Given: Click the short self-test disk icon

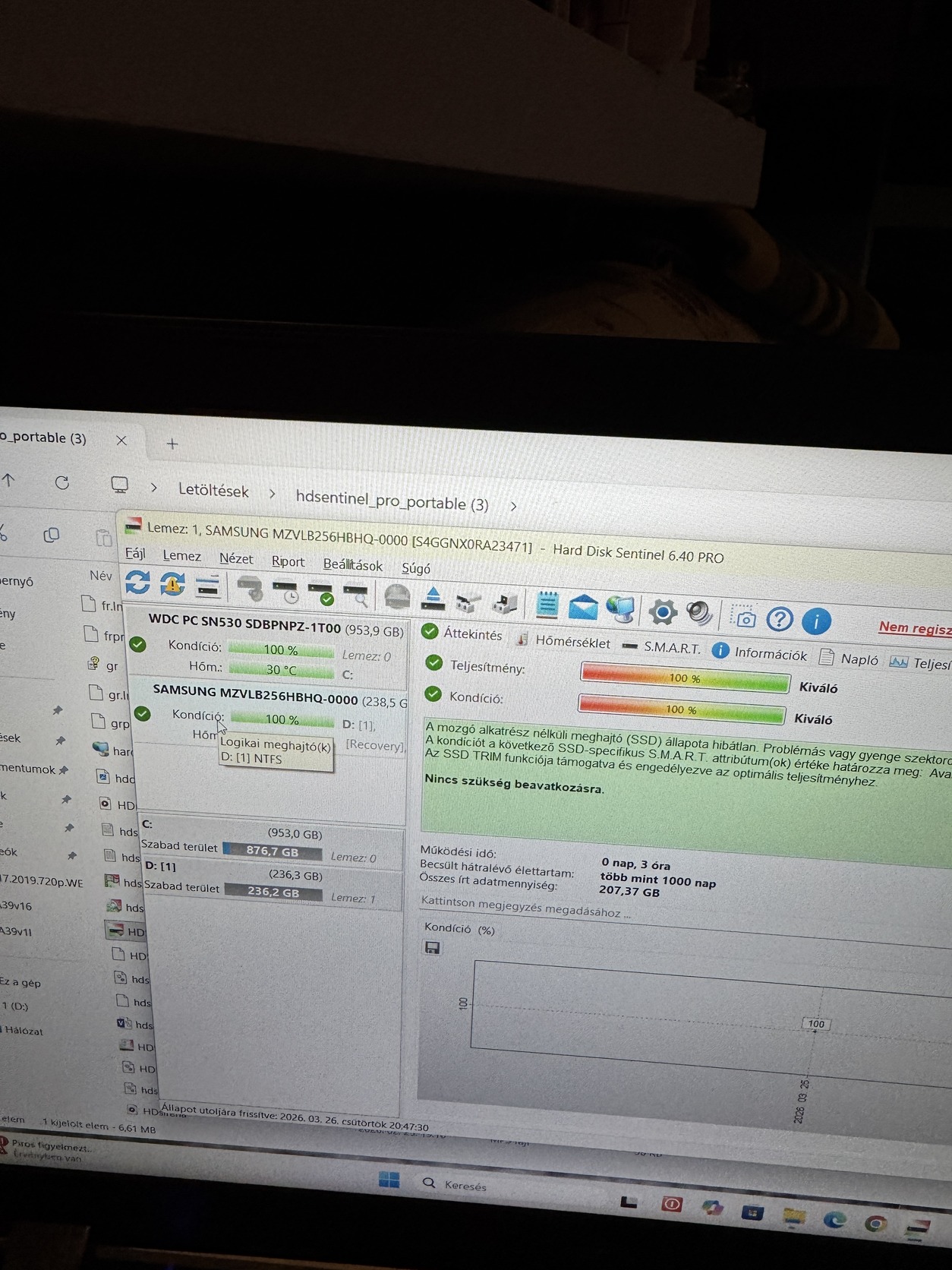Looking at the screenshot, I should (250, 589).
